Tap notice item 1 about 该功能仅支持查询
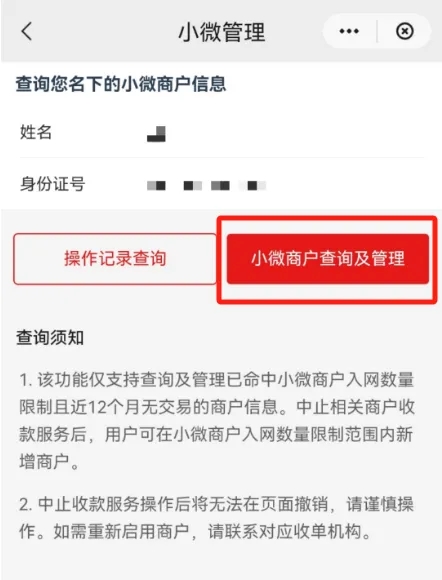This screenshot has height=580, width=442. (x=217, y=421)
